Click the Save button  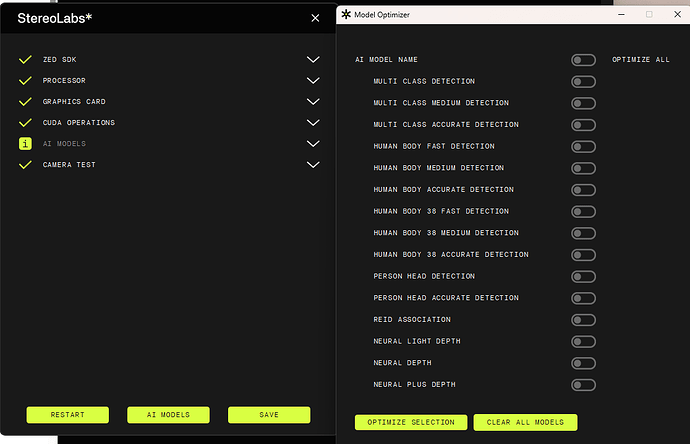269,415
